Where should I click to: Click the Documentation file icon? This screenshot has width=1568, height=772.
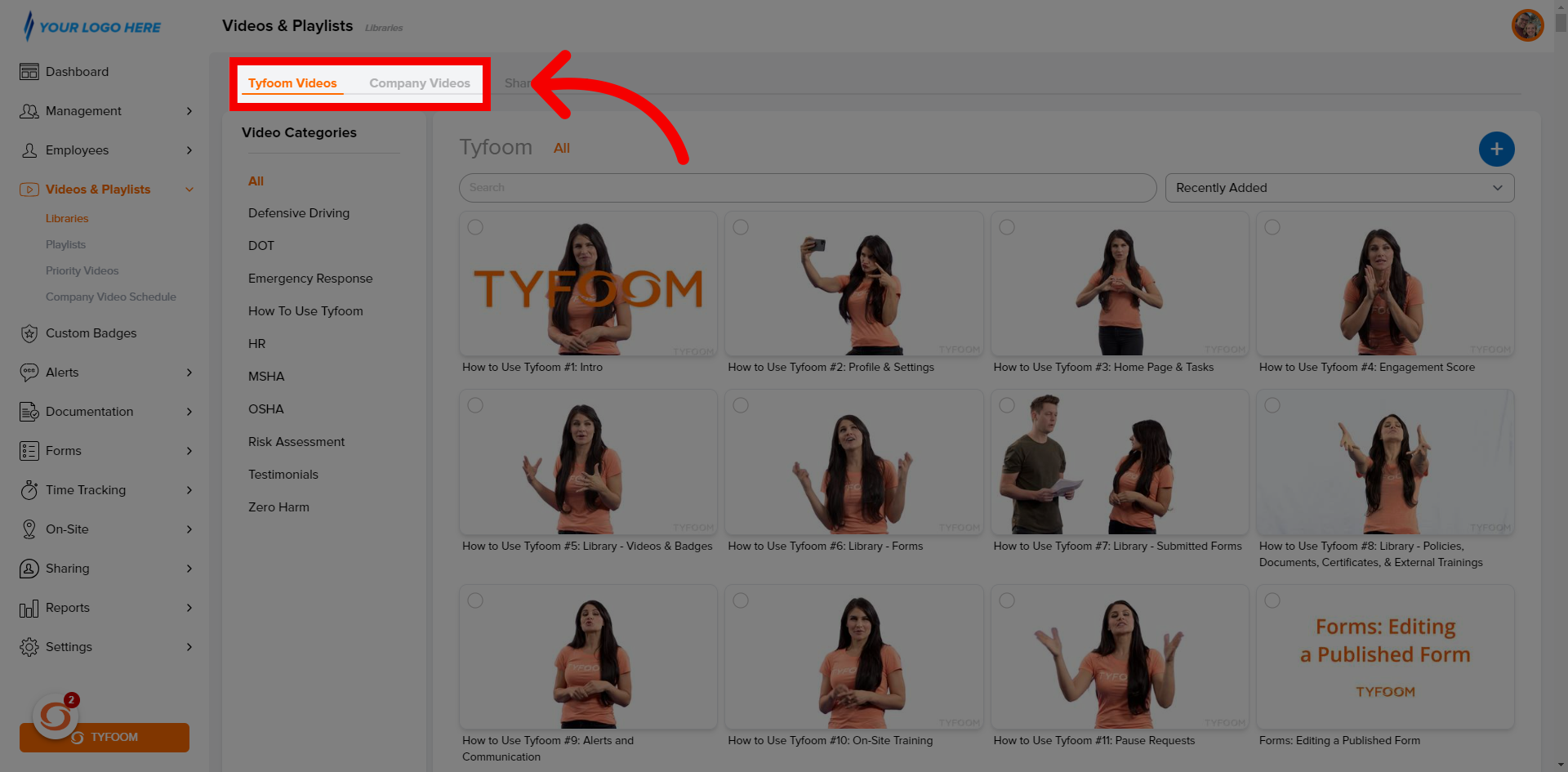(29, 412)
